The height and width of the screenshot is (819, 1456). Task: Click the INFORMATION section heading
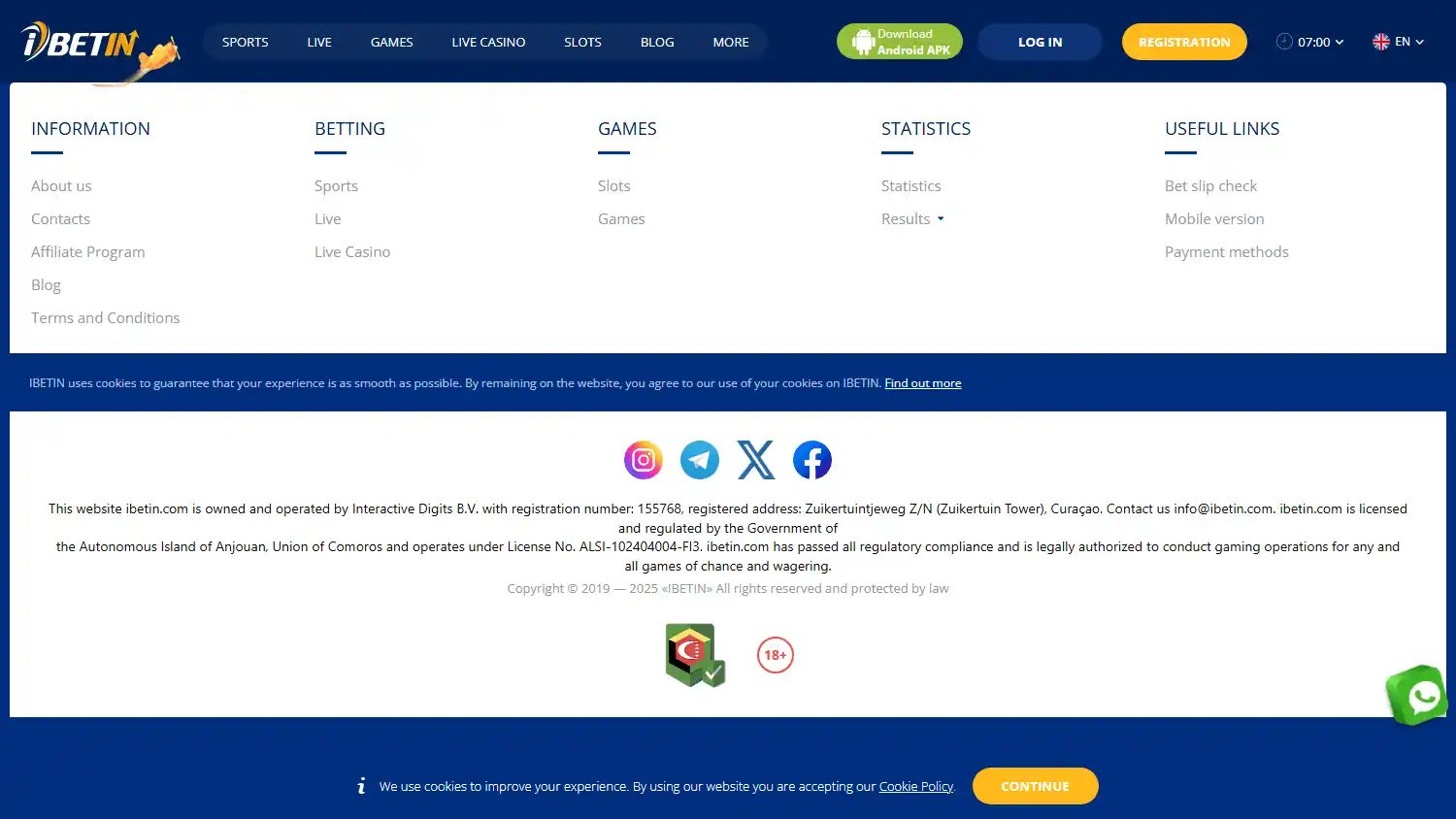[x=90, y=129]
